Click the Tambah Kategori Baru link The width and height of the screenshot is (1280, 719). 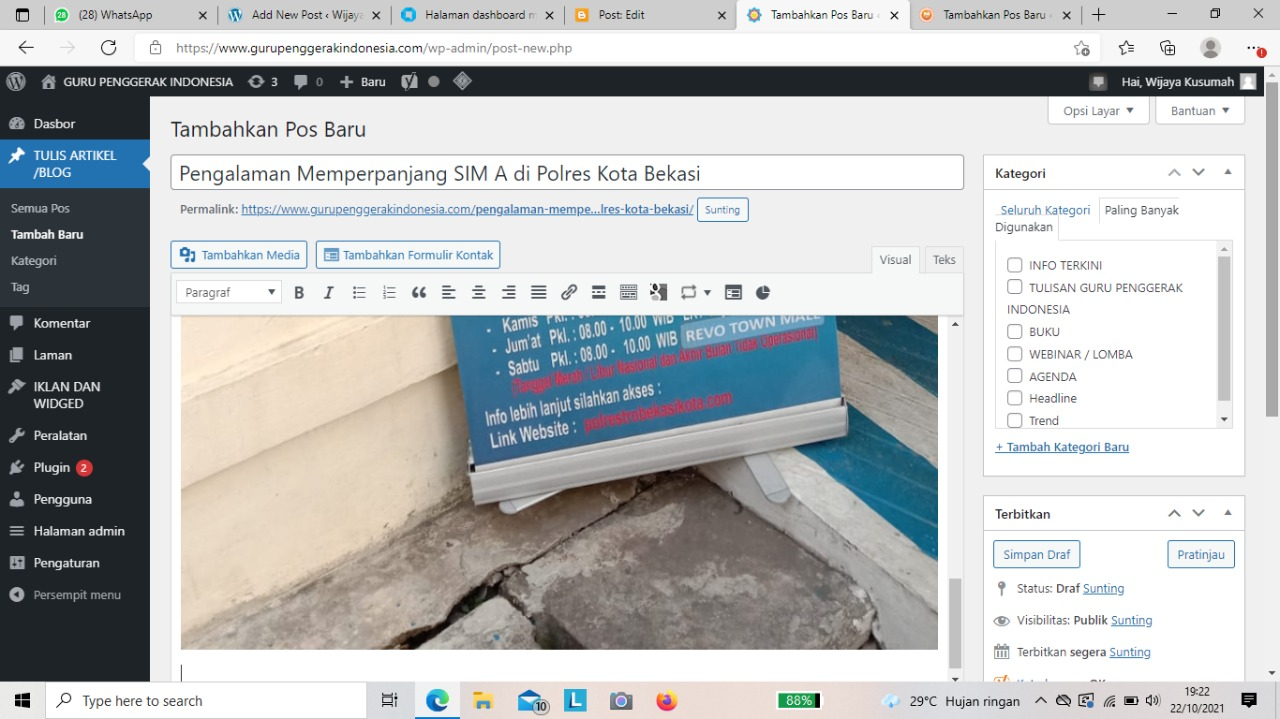1062,447
